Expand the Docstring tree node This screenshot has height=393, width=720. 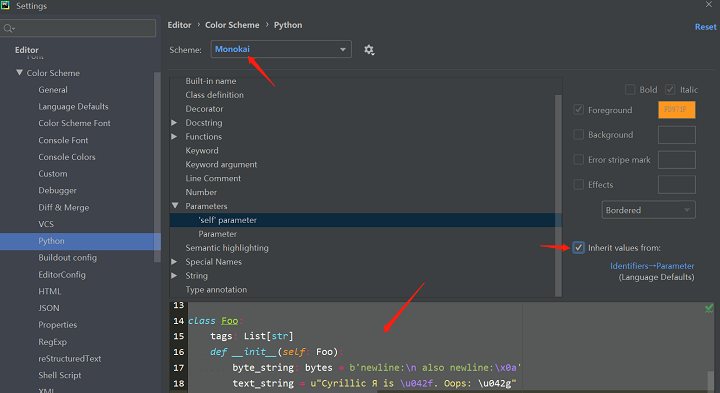tap(174, 123)
